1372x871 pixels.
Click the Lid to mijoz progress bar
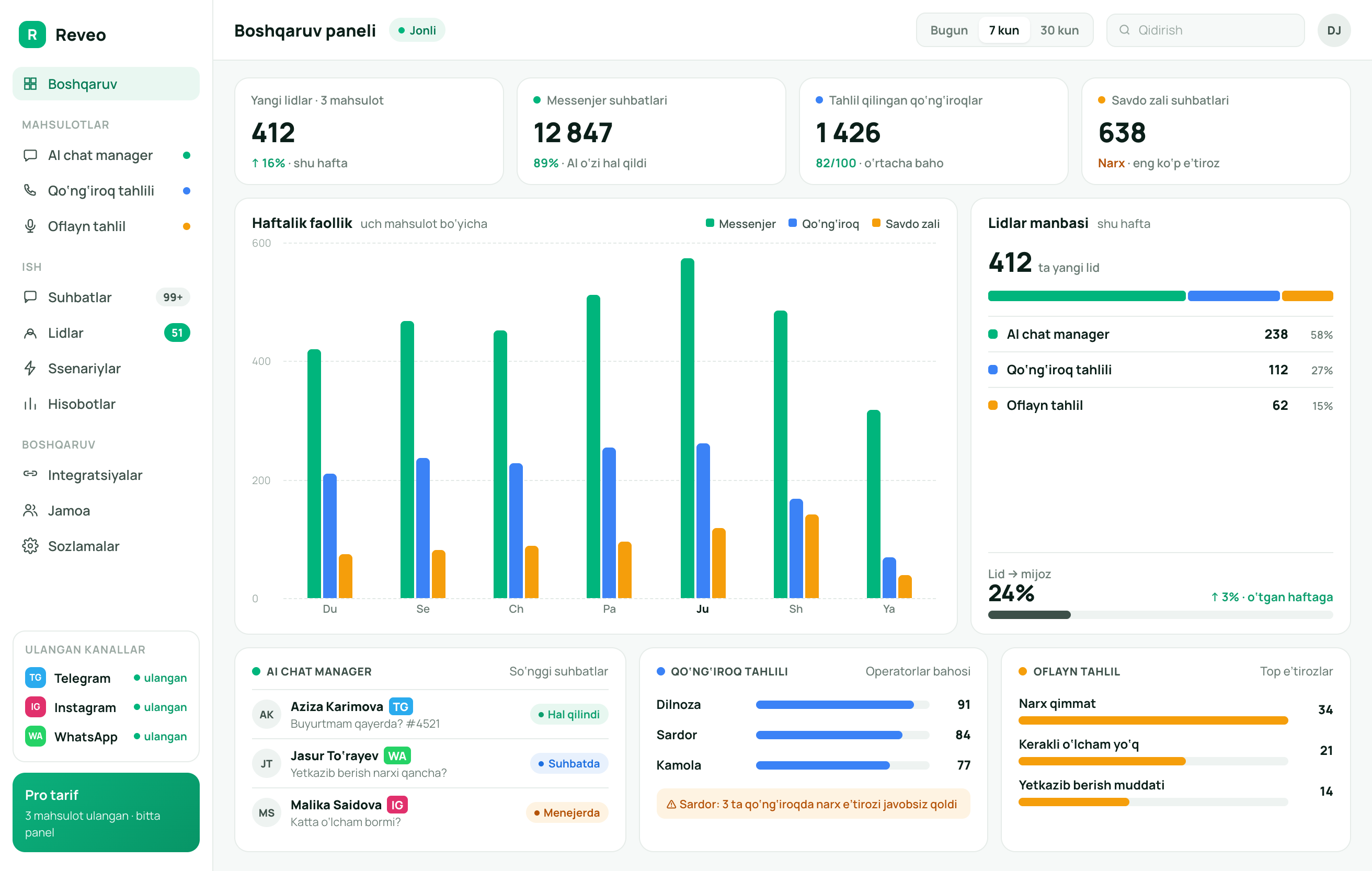coord(1160,615)
